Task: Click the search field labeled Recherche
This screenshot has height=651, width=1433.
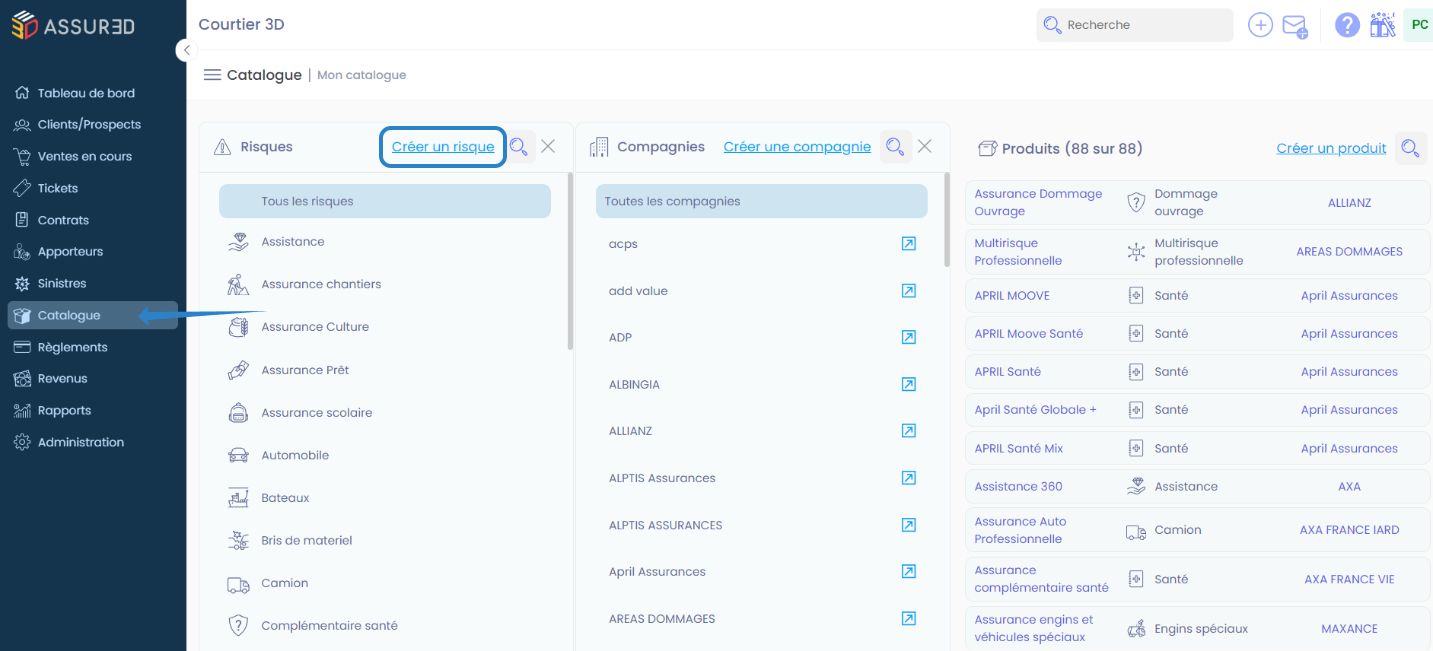Action: (1135, 25)
